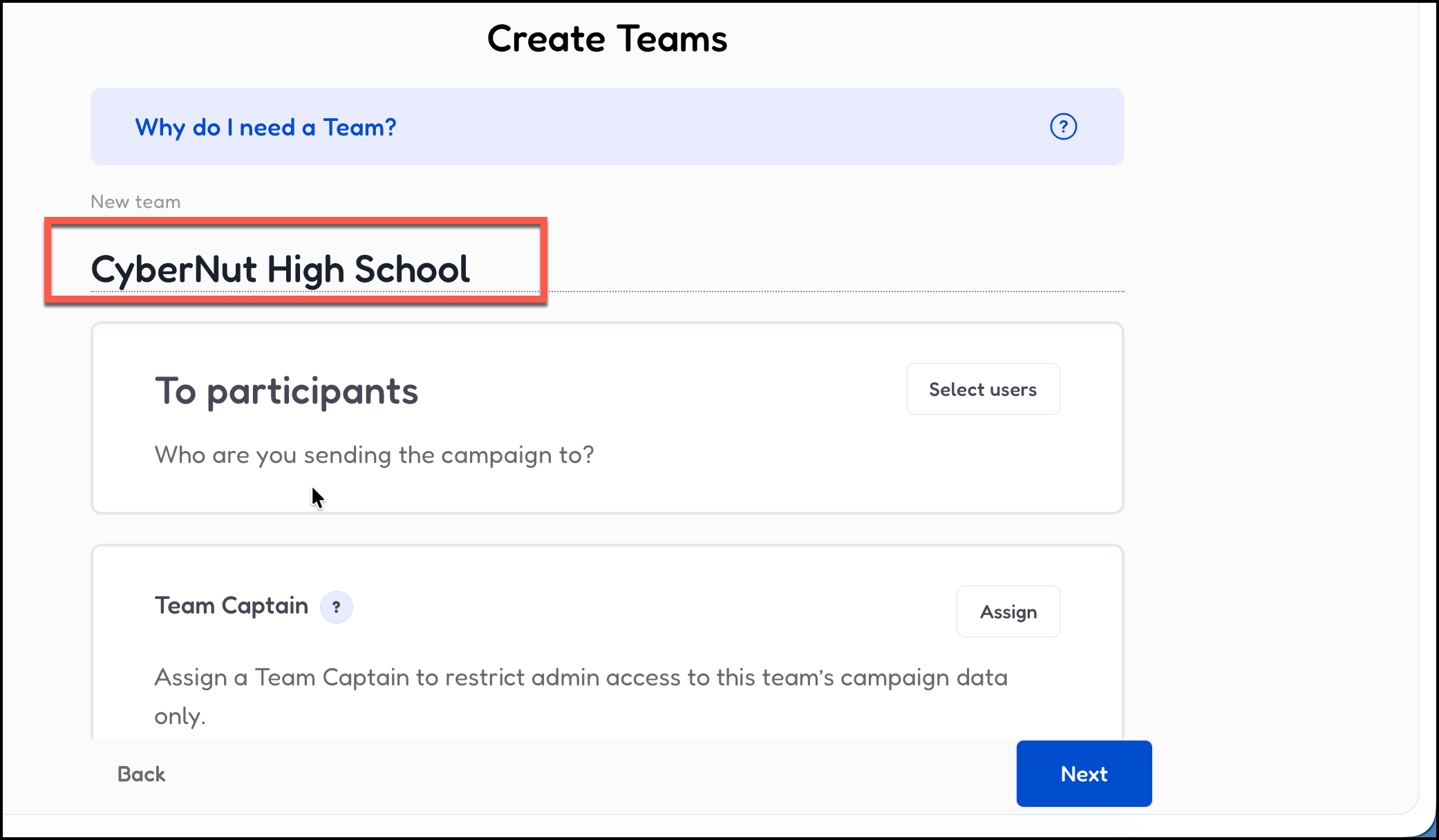Click the 'Create Teams' page heading
Image resolution: width=1439 pixels, height=840 pixels.
coord(606,39)
